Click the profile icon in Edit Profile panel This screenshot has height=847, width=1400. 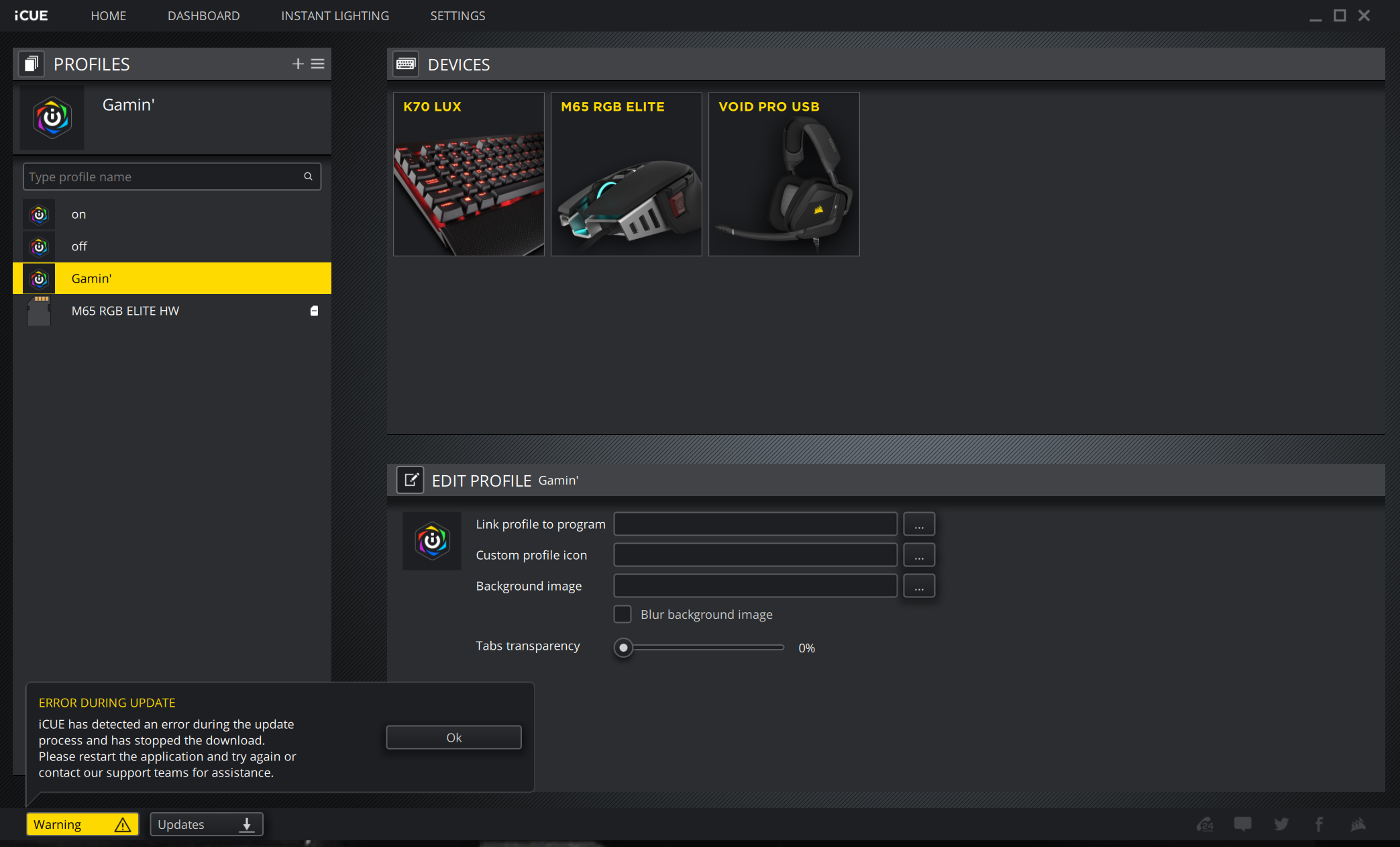click(432, 541)
